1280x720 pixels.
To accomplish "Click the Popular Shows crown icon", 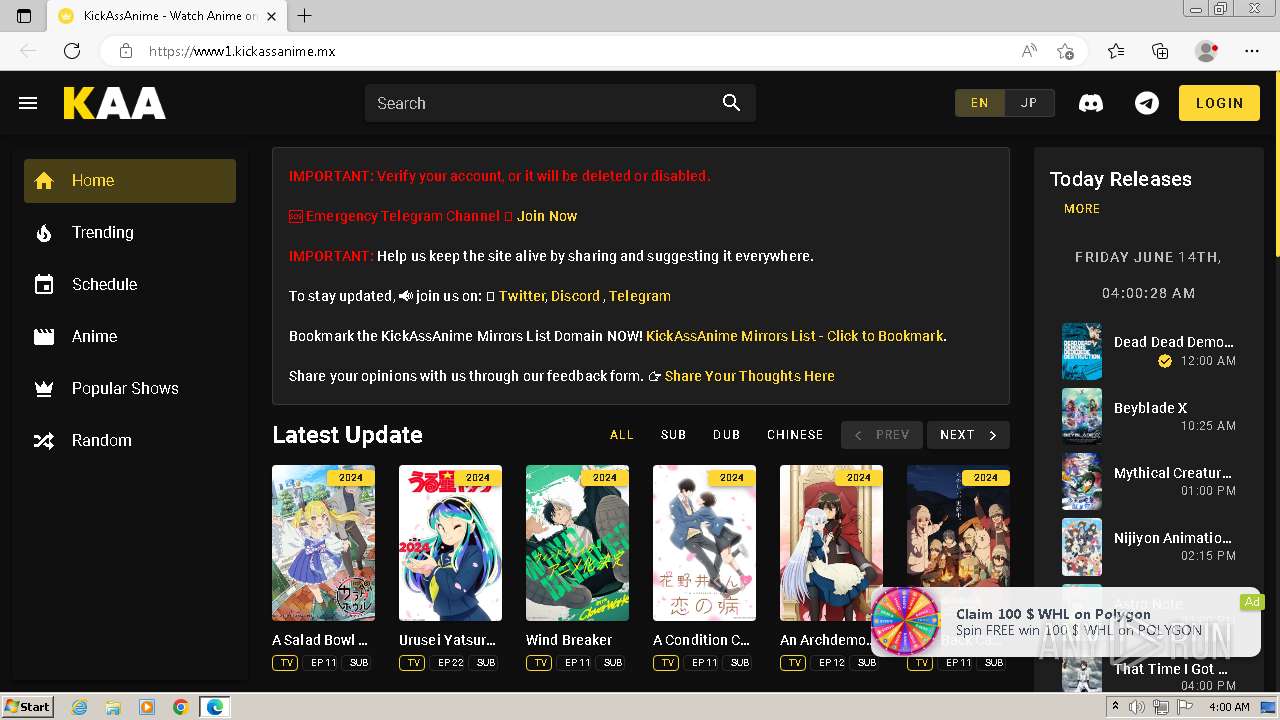I will 44,389.
